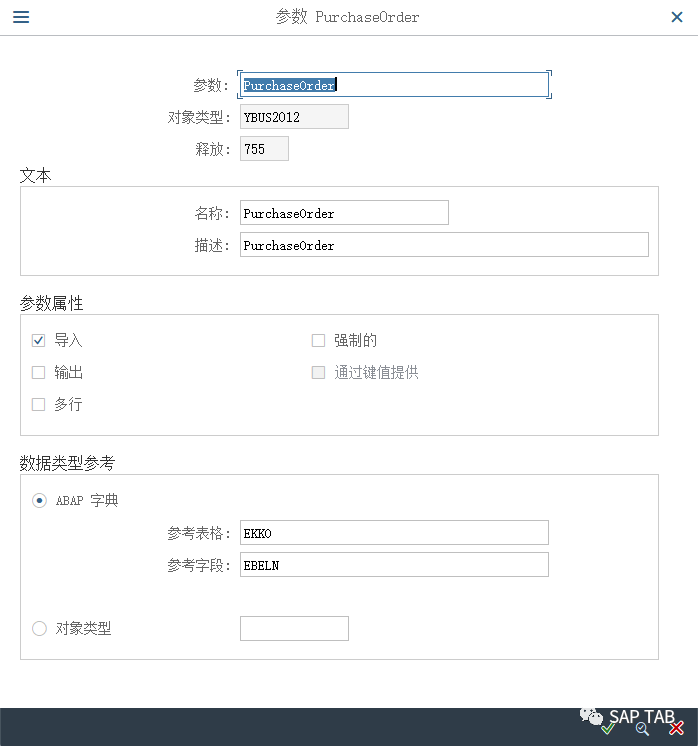Select the 释放 label
Image resolution: width=698 pixels, height=746 pixels.
pyautogui.click(x=213, y=149)
